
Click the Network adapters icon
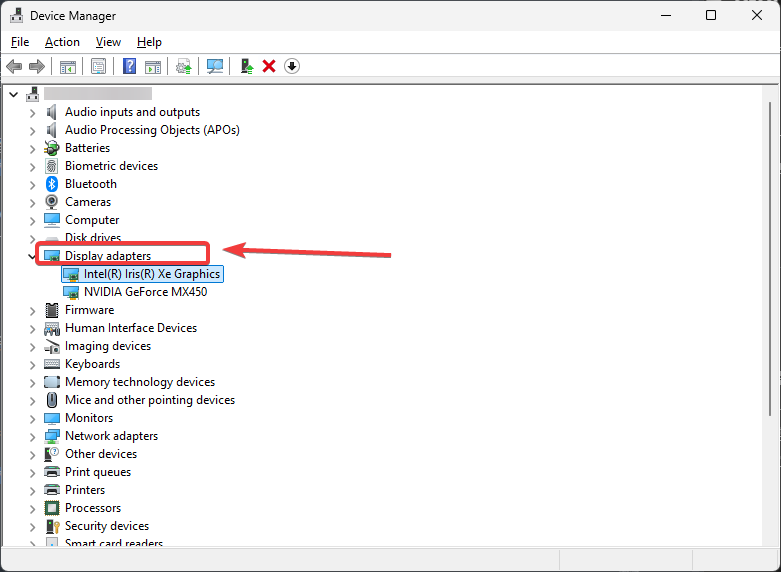coord(52,436)
